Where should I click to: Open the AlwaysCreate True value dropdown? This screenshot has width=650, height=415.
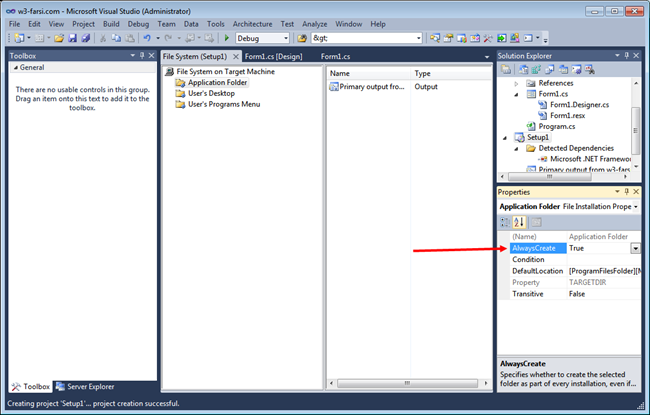635,248
